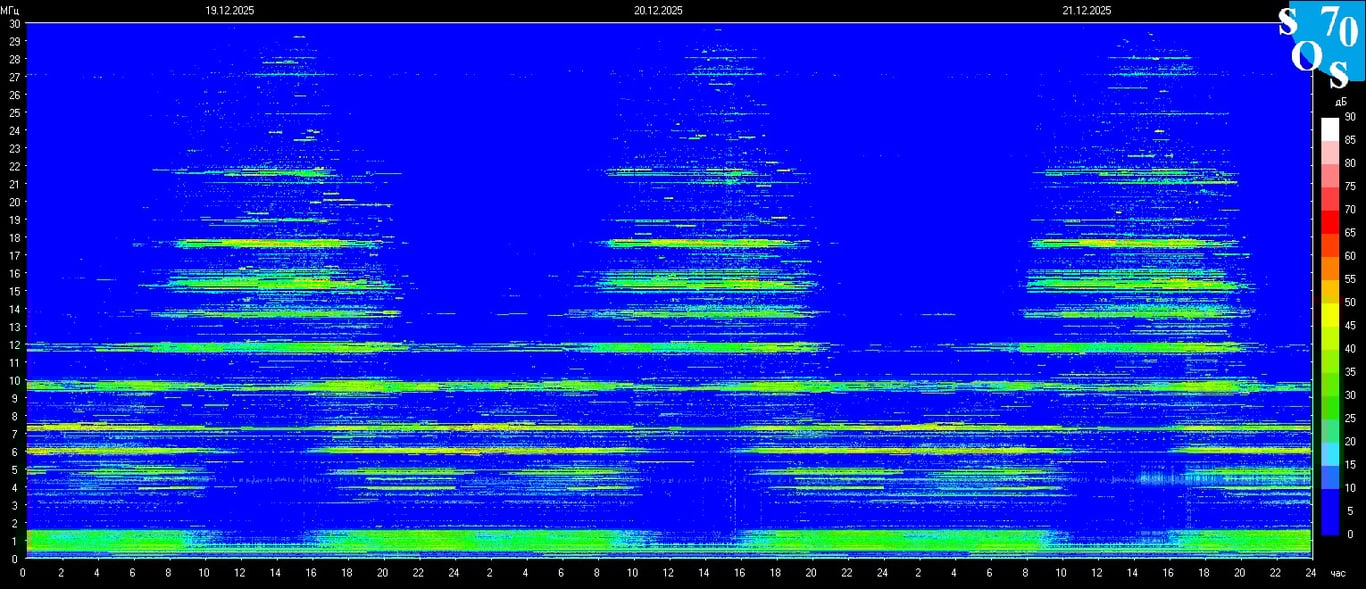
Task: Click the 12 MHz frequency tick label
Action: tap(14, 345)
